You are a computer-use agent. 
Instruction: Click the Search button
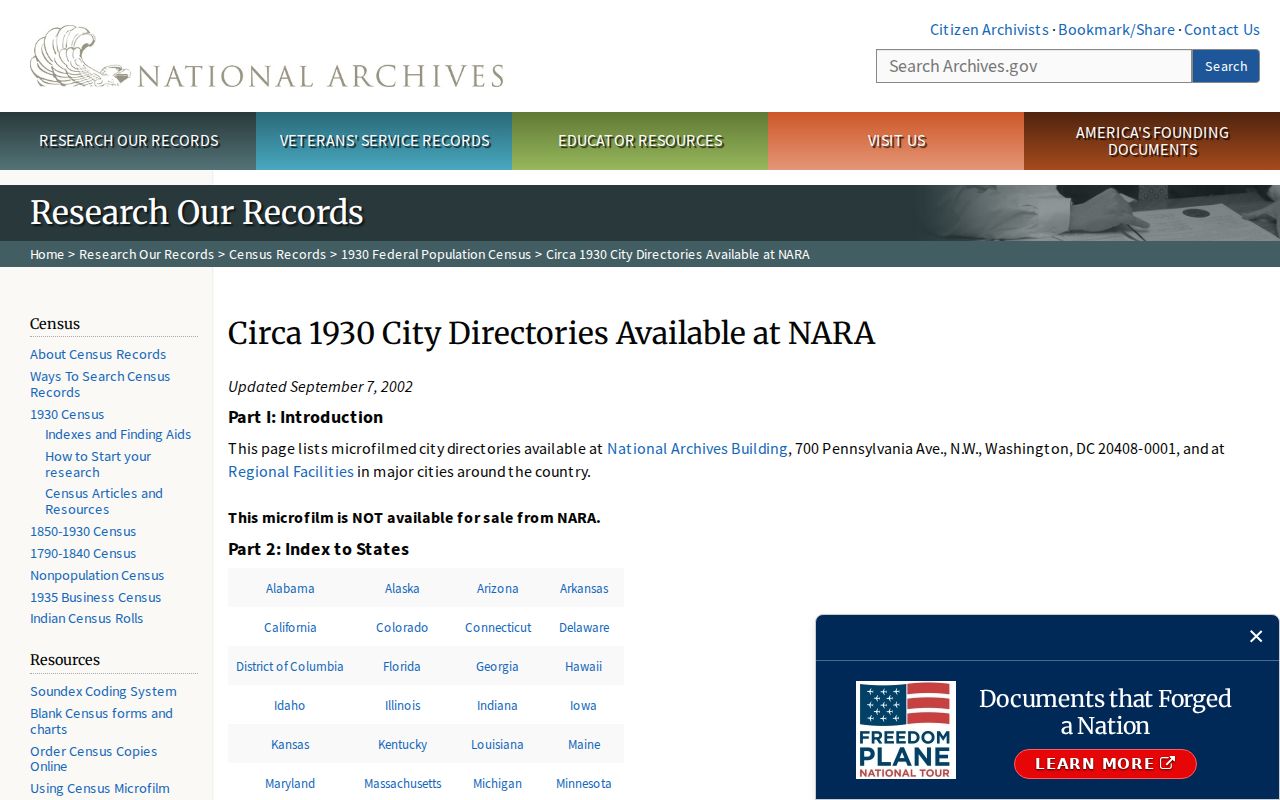click(x=1226, y=66)
